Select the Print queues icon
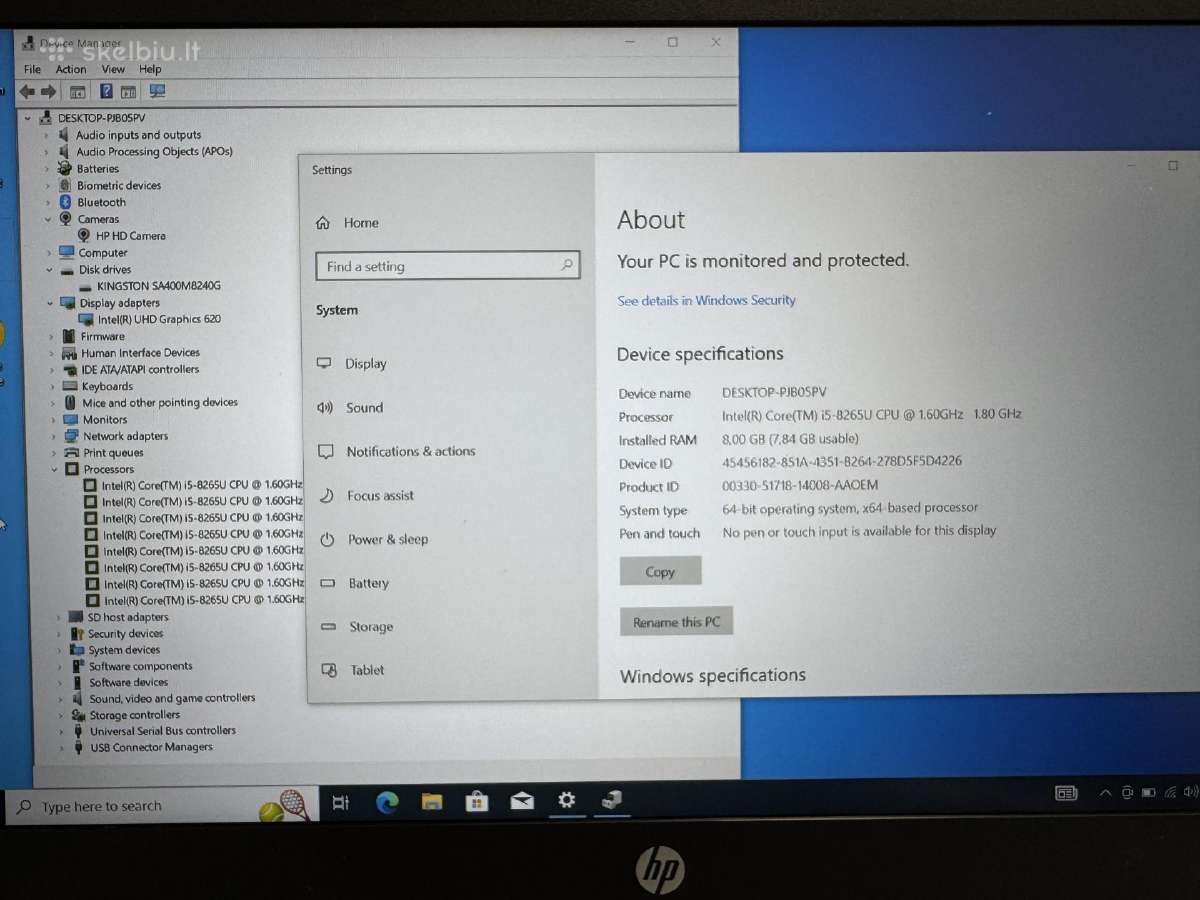This screenshot has height=900, width=1200. [x=72, y=453]
